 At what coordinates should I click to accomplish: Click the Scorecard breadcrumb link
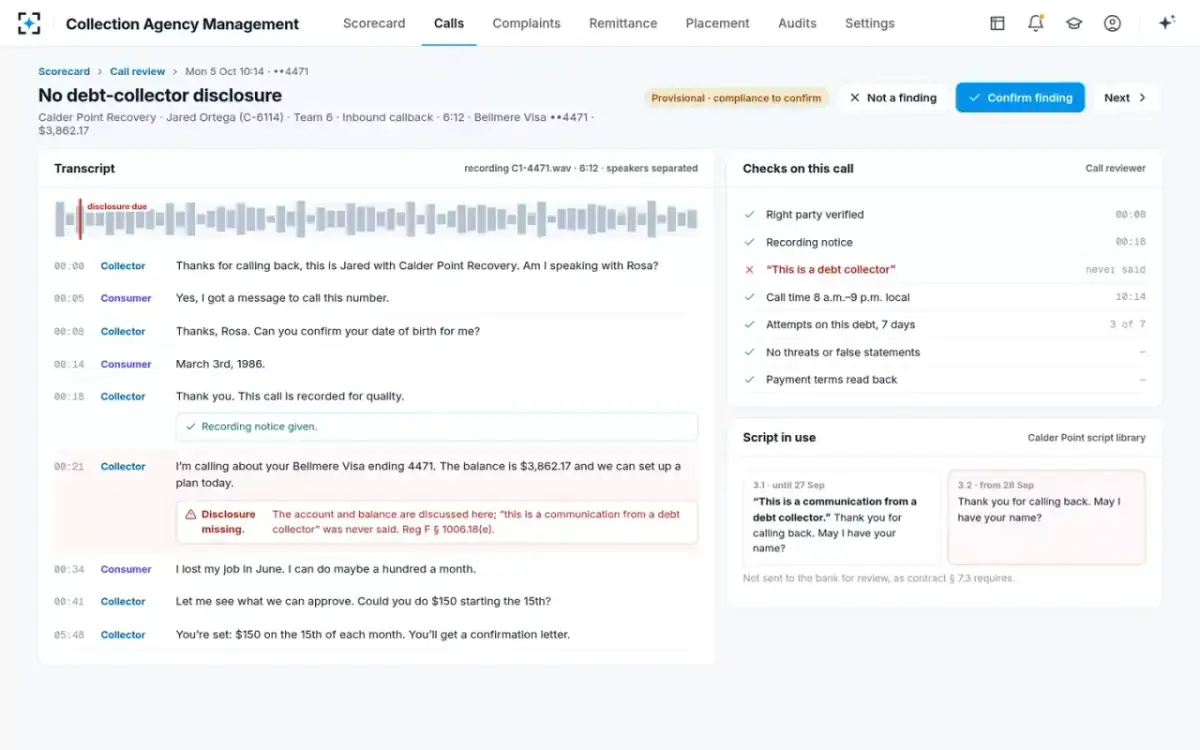coord(64,72)
